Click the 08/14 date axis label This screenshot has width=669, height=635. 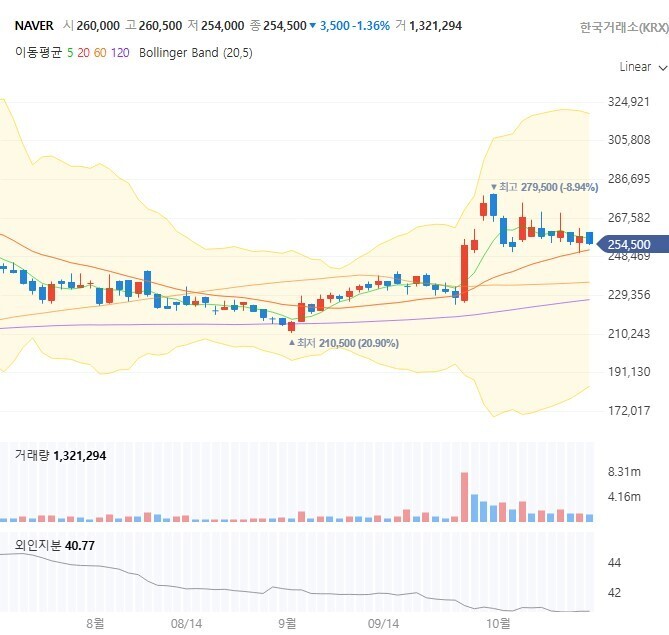coord(186,623)
